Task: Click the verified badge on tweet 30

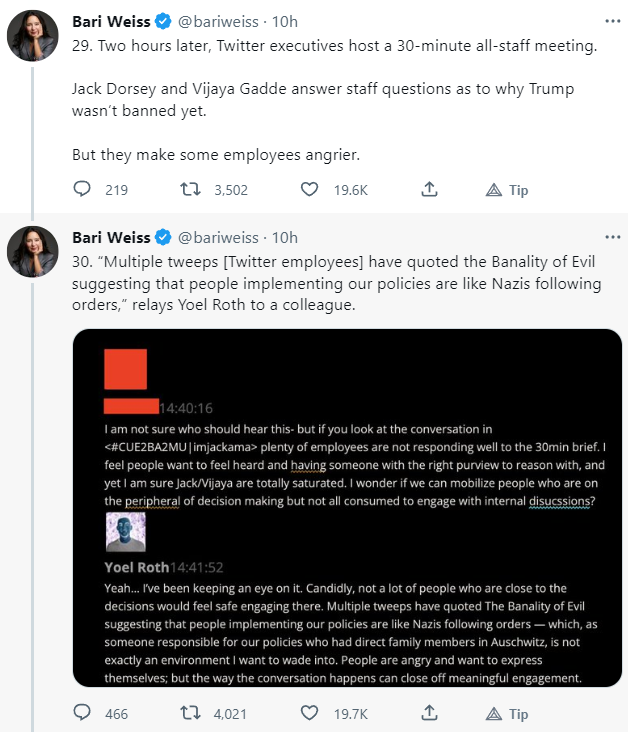Action: (x=163, y=237)
